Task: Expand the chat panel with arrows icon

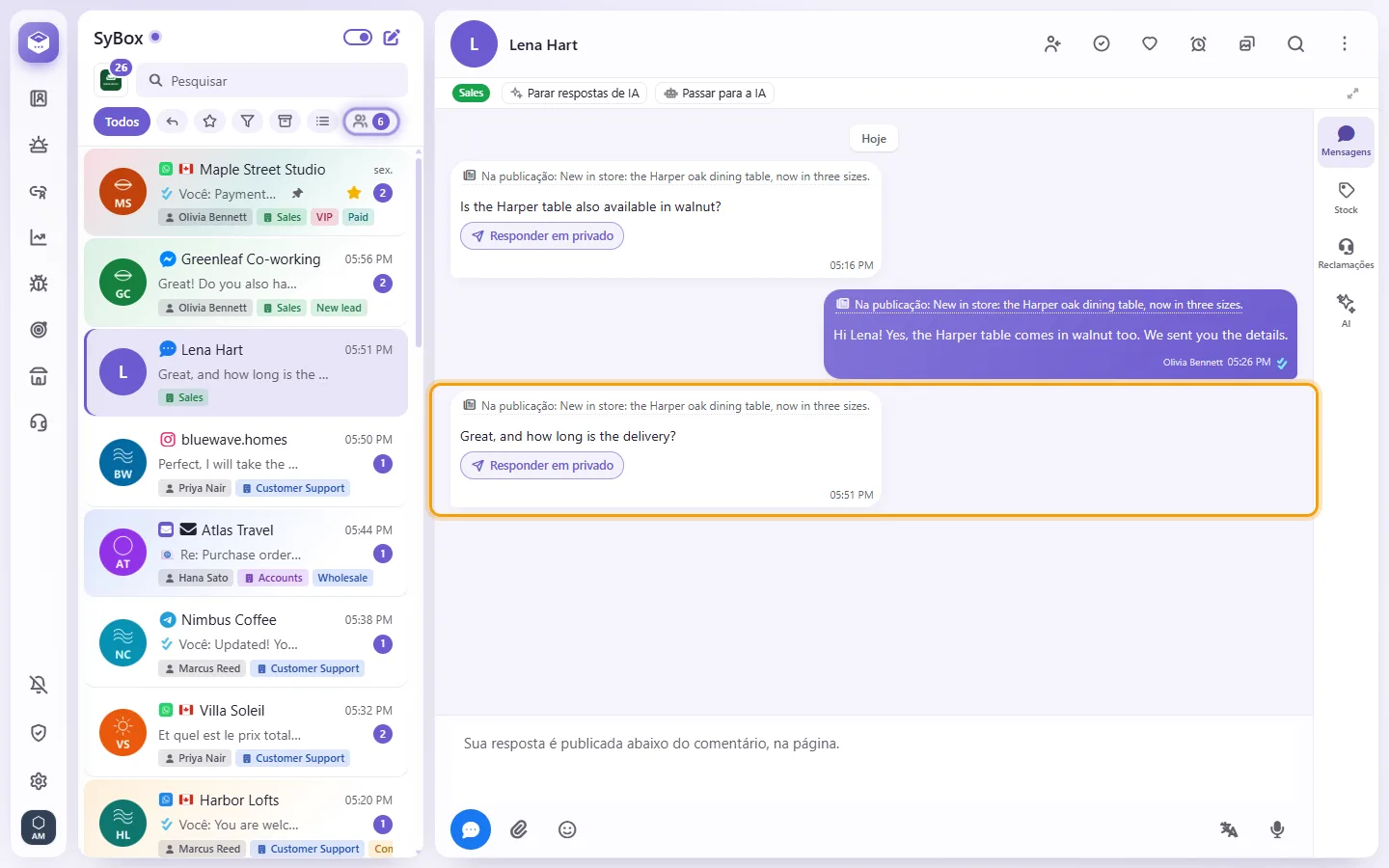Action: tap(1353, 94)
